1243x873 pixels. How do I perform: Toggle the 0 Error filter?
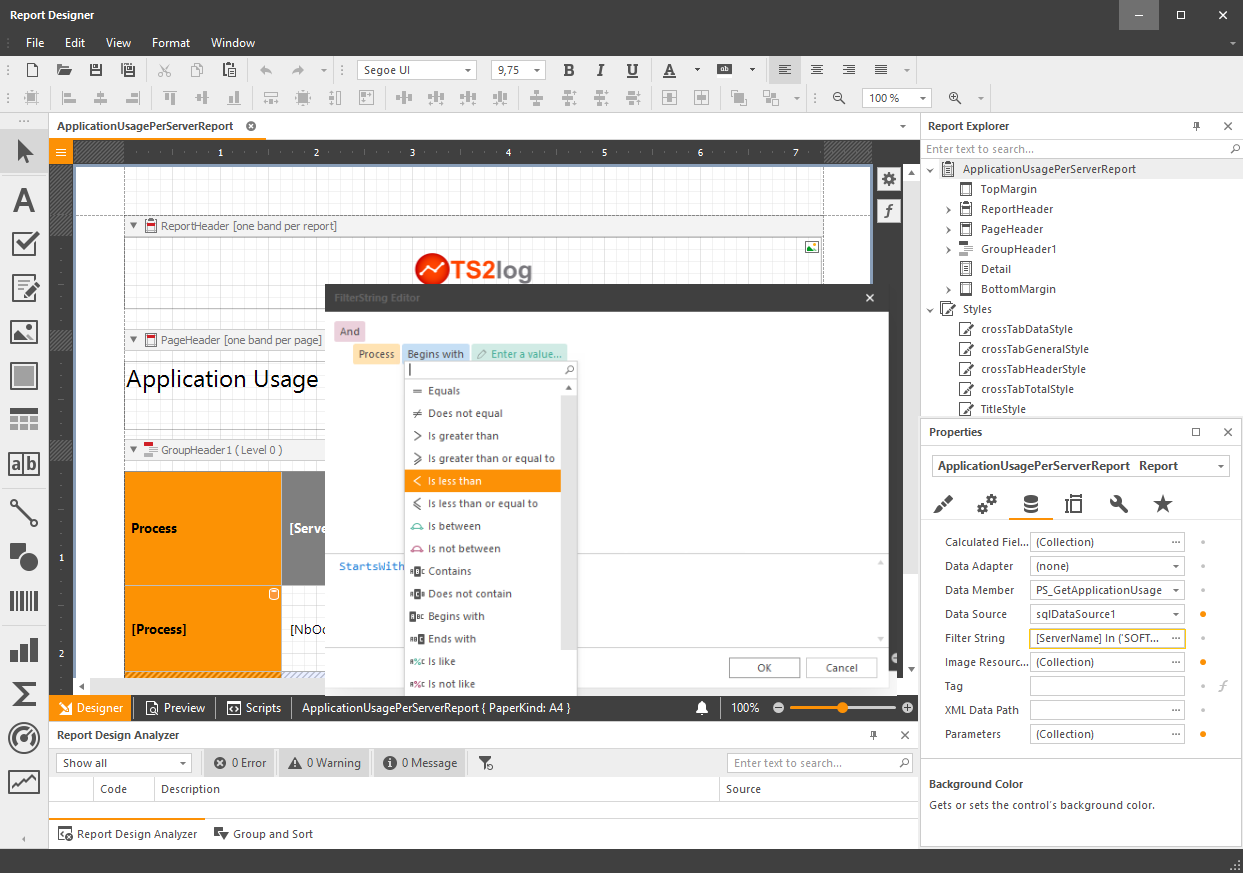(240, 763)
